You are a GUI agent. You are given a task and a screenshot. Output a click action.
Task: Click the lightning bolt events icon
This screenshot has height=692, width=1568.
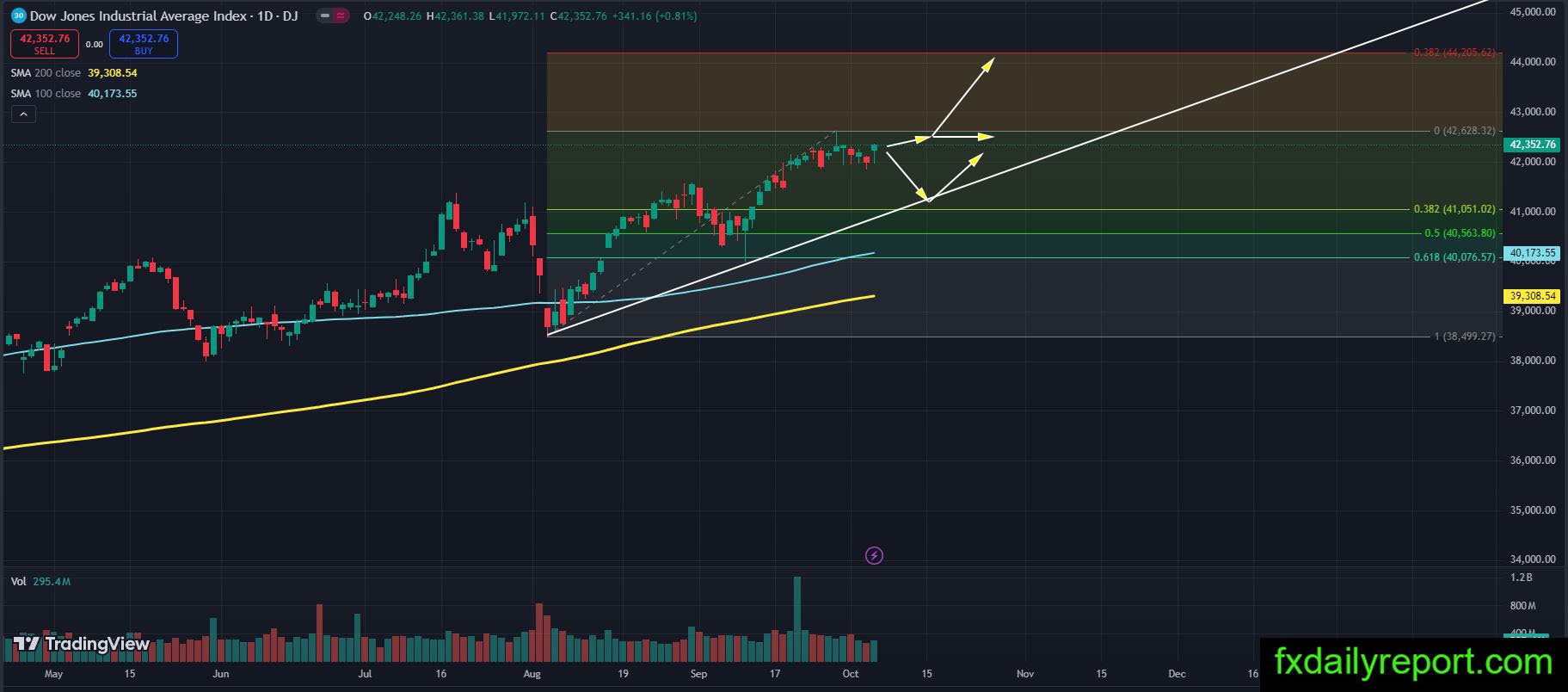click(874, 556)
